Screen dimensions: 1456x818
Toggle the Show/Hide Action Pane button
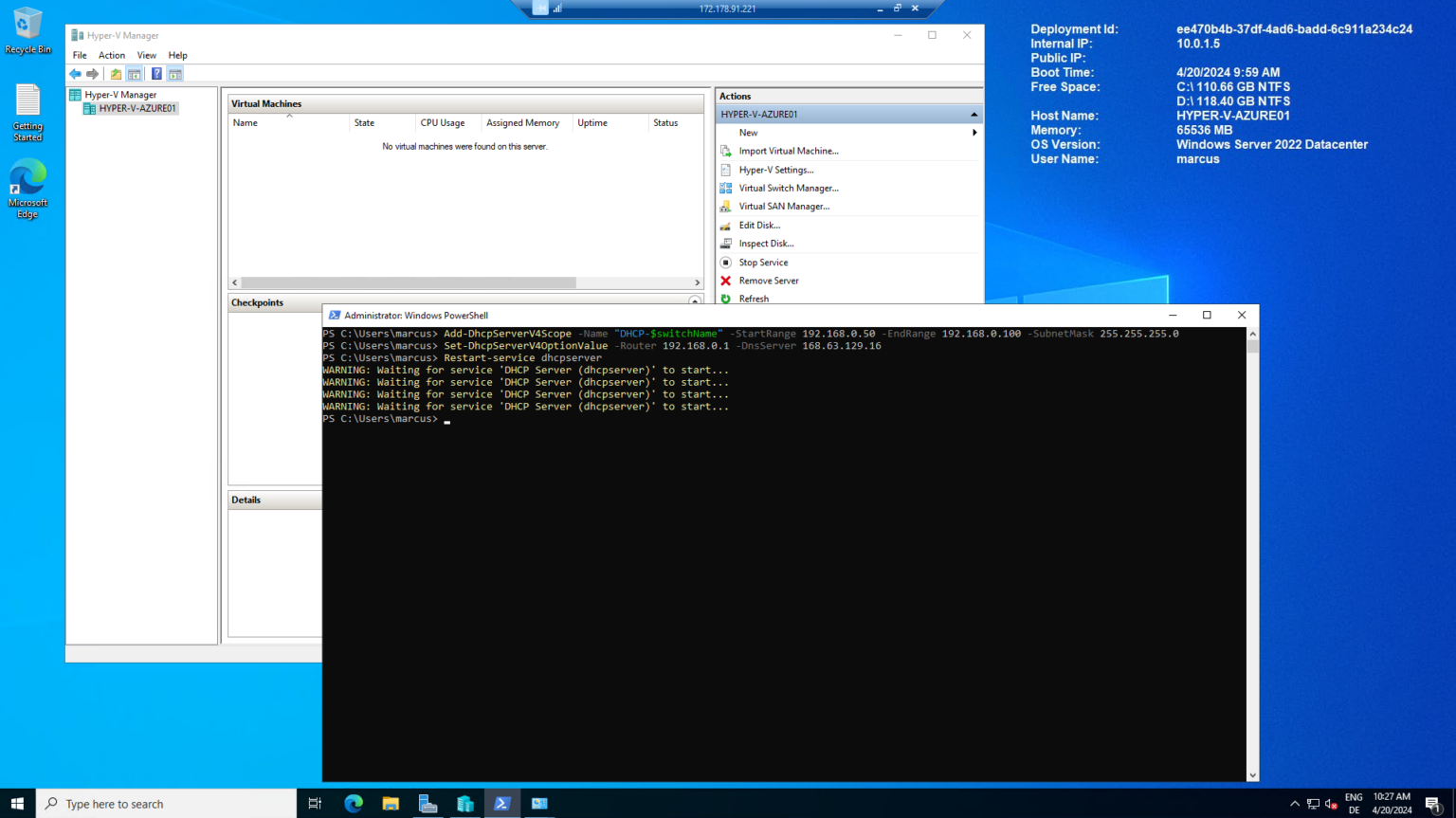[174, 73]
